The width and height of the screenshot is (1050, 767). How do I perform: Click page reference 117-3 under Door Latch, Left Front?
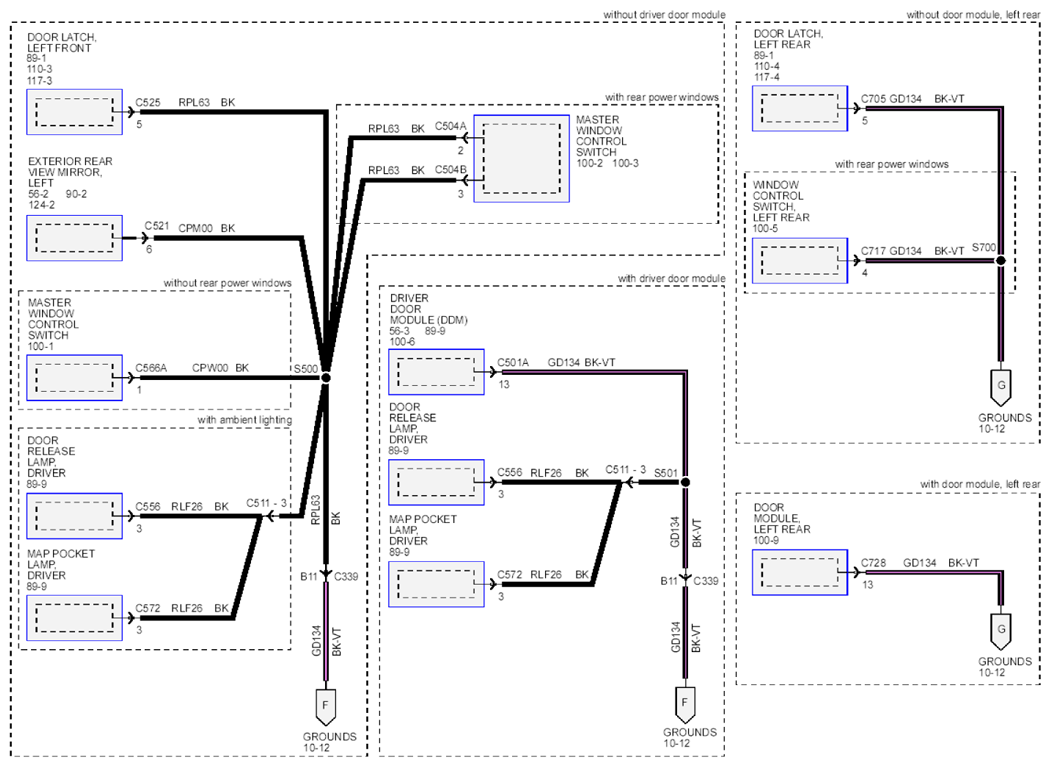pyautogui.click(x=40, y=80)
